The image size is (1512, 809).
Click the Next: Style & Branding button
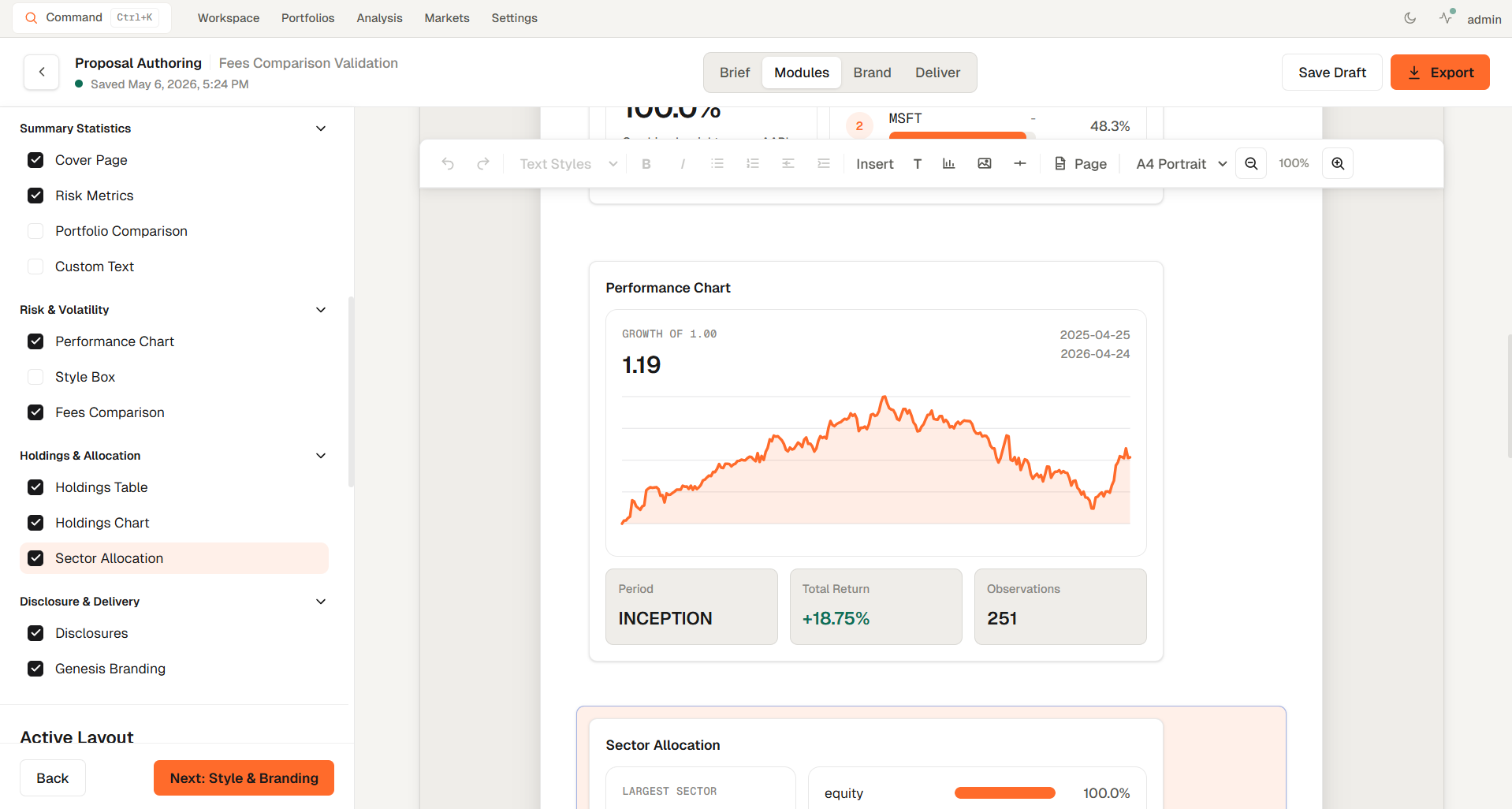tap(244, 778)
